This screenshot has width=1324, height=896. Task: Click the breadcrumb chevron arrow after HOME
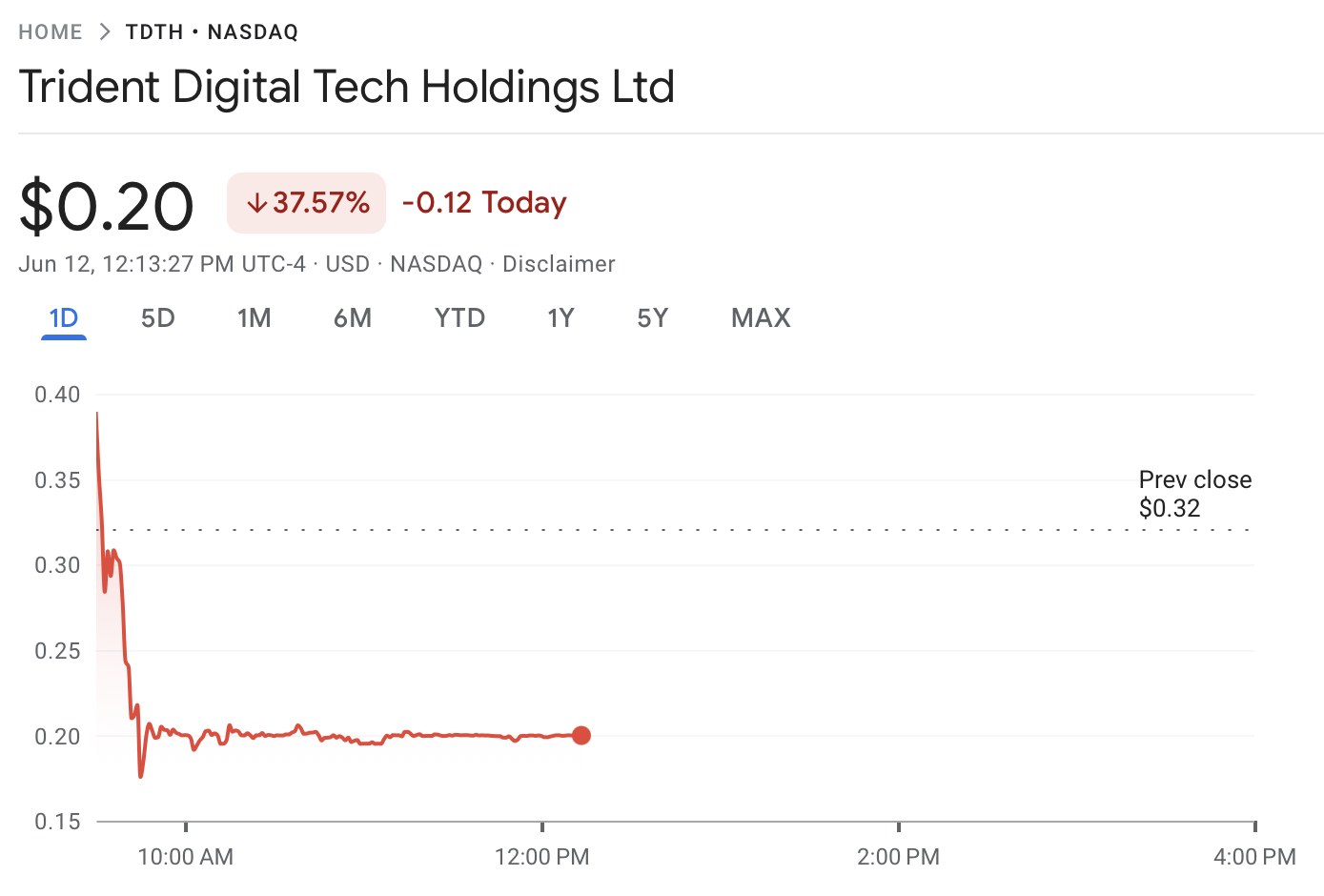coord(105,32)
